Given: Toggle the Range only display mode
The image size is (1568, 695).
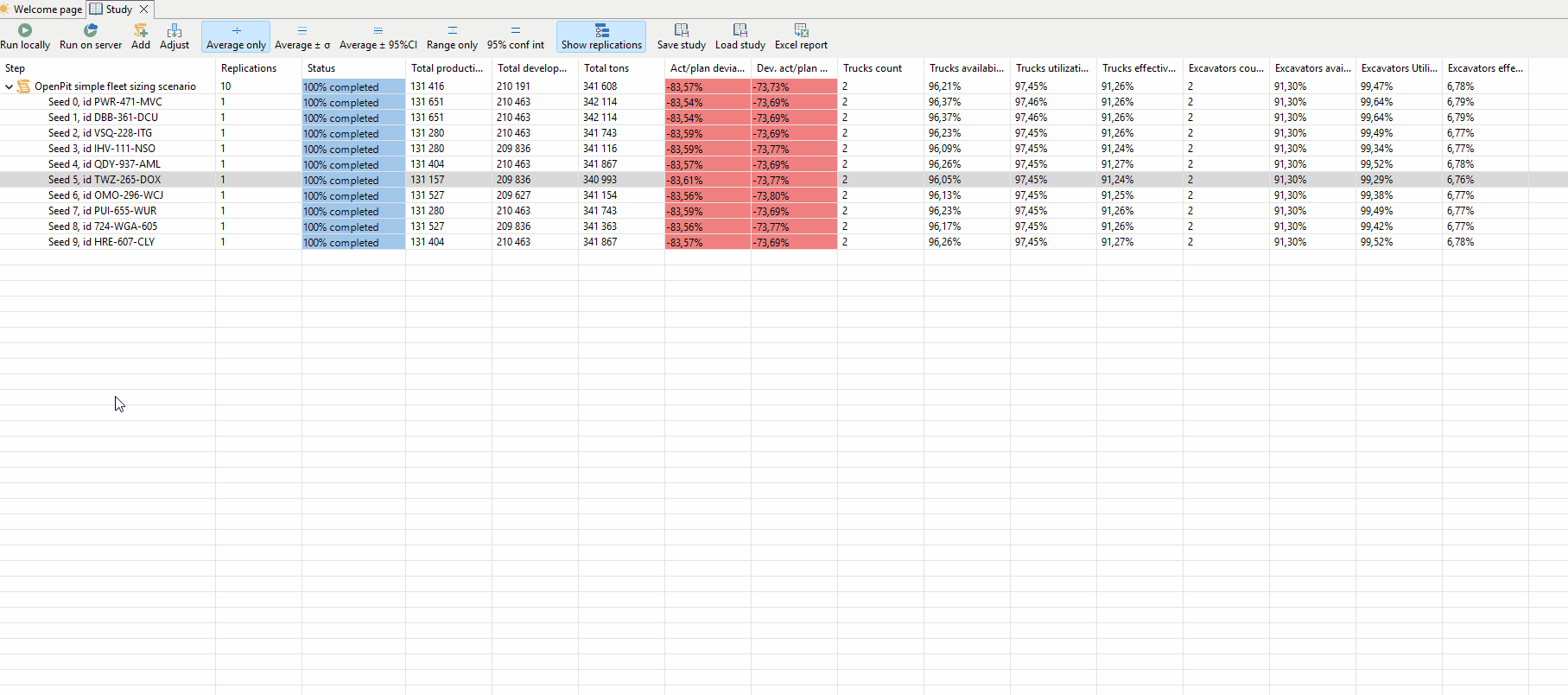Looking at the screenshot, I should [452, 36].
